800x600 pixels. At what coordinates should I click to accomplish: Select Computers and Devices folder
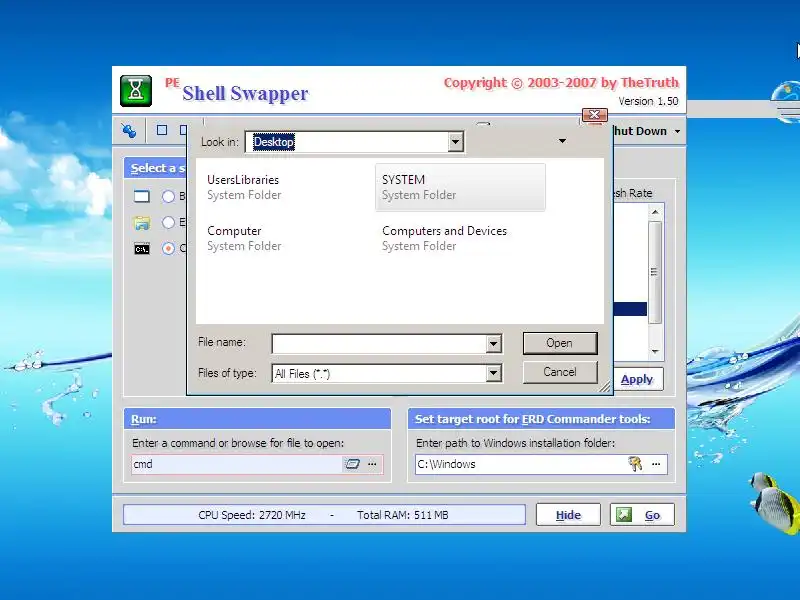click(x=444, y=238)
